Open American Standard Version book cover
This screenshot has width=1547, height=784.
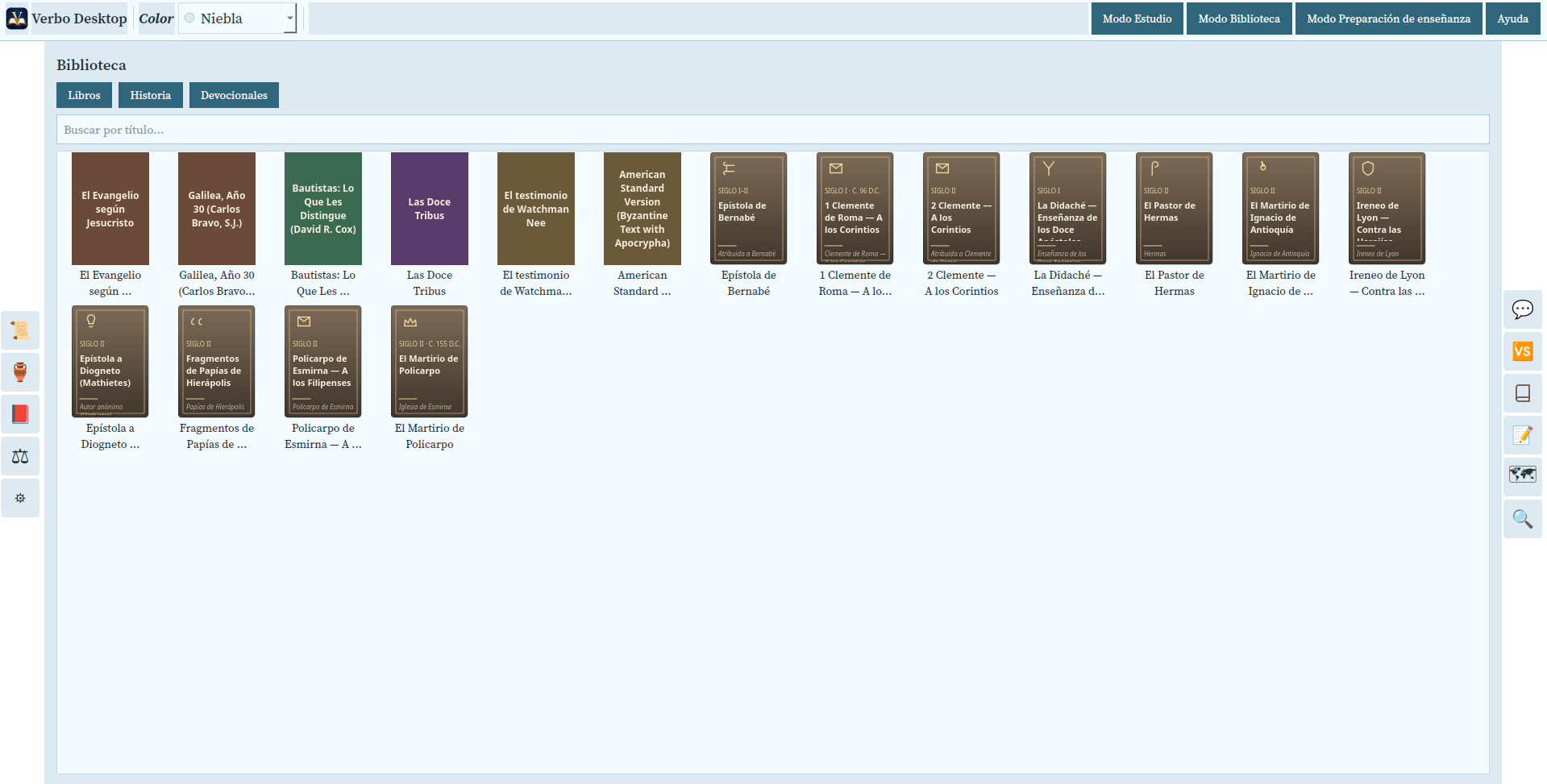tap(643, 209)
